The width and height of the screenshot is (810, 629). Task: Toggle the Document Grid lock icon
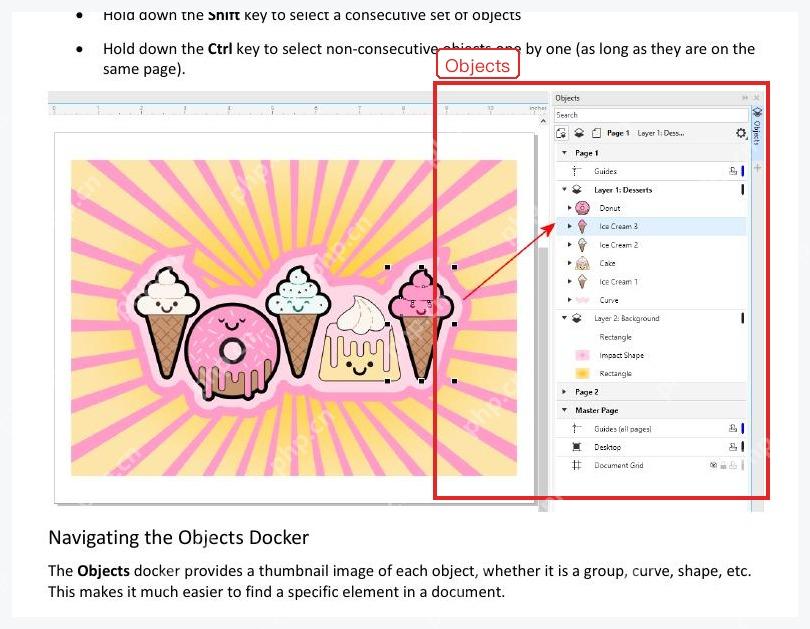(x=723, y=465)
